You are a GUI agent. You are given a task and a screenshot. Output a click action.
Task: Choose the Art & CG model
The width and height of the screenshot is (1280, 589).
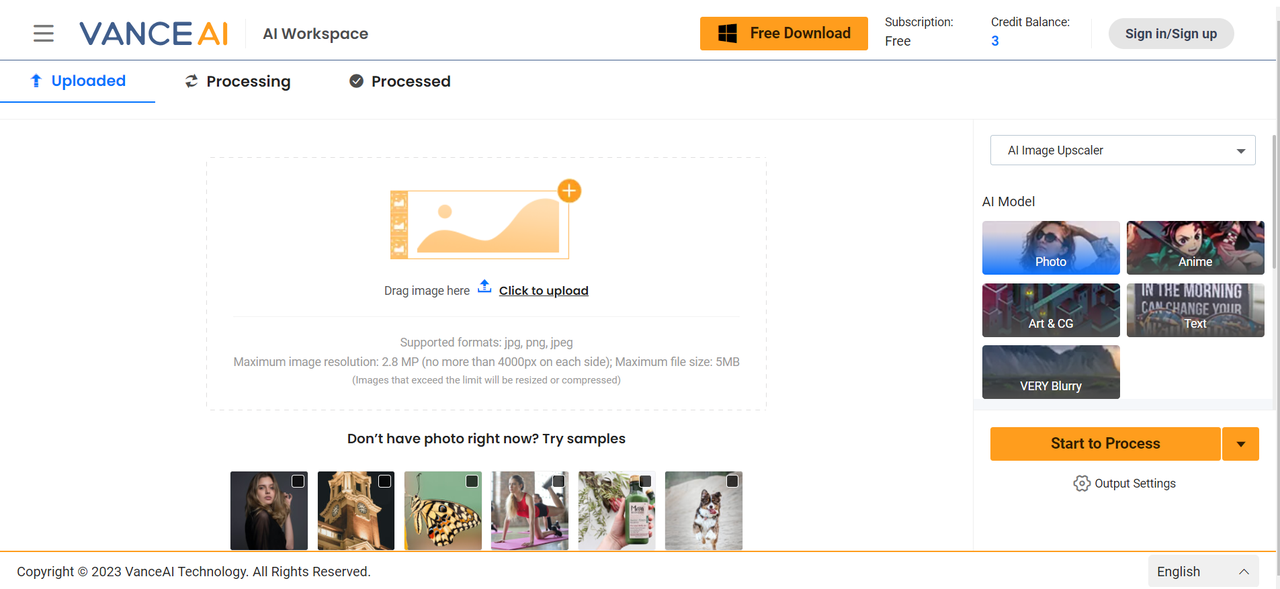[1050, 310]
